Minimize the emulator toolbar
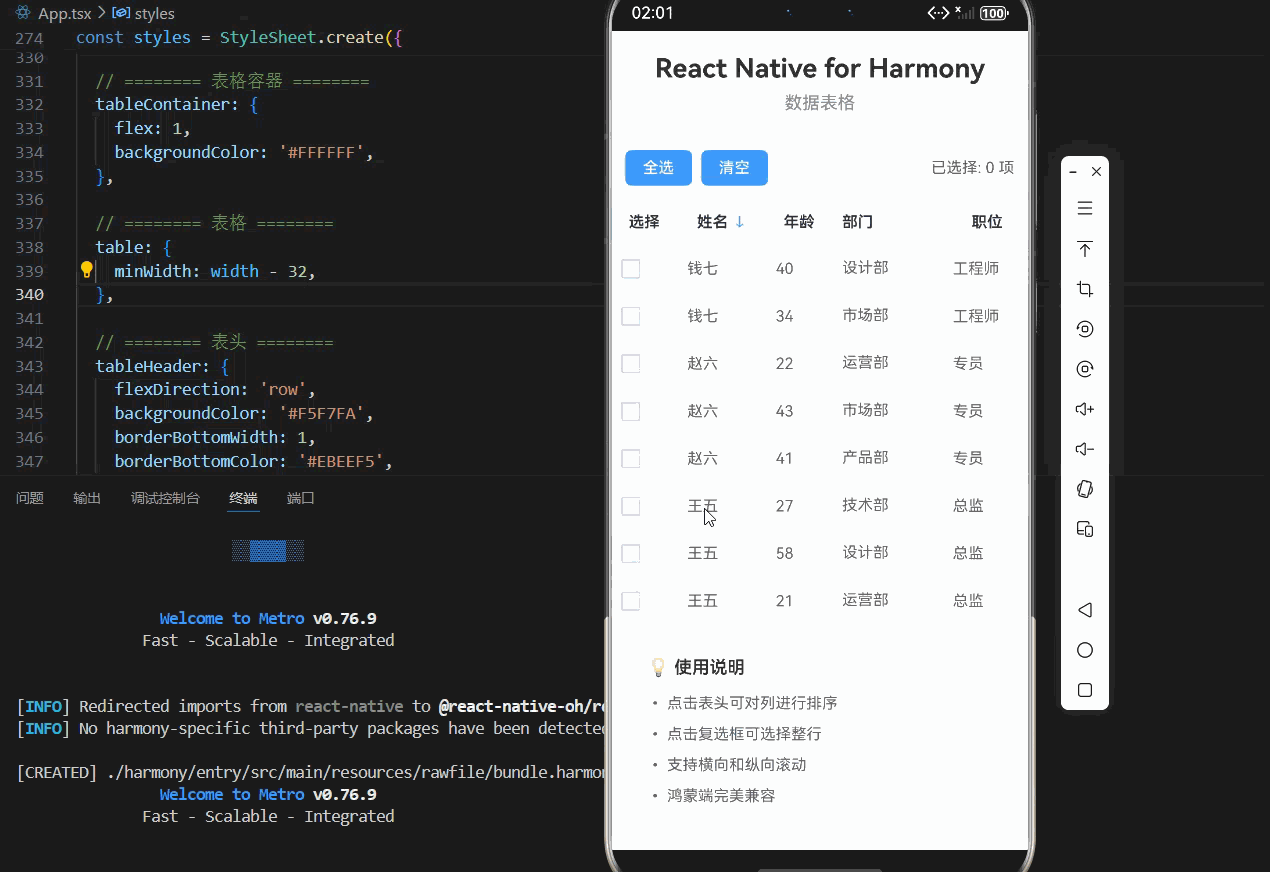This screenshot has height=872, width=1270. coord(1073,172)
